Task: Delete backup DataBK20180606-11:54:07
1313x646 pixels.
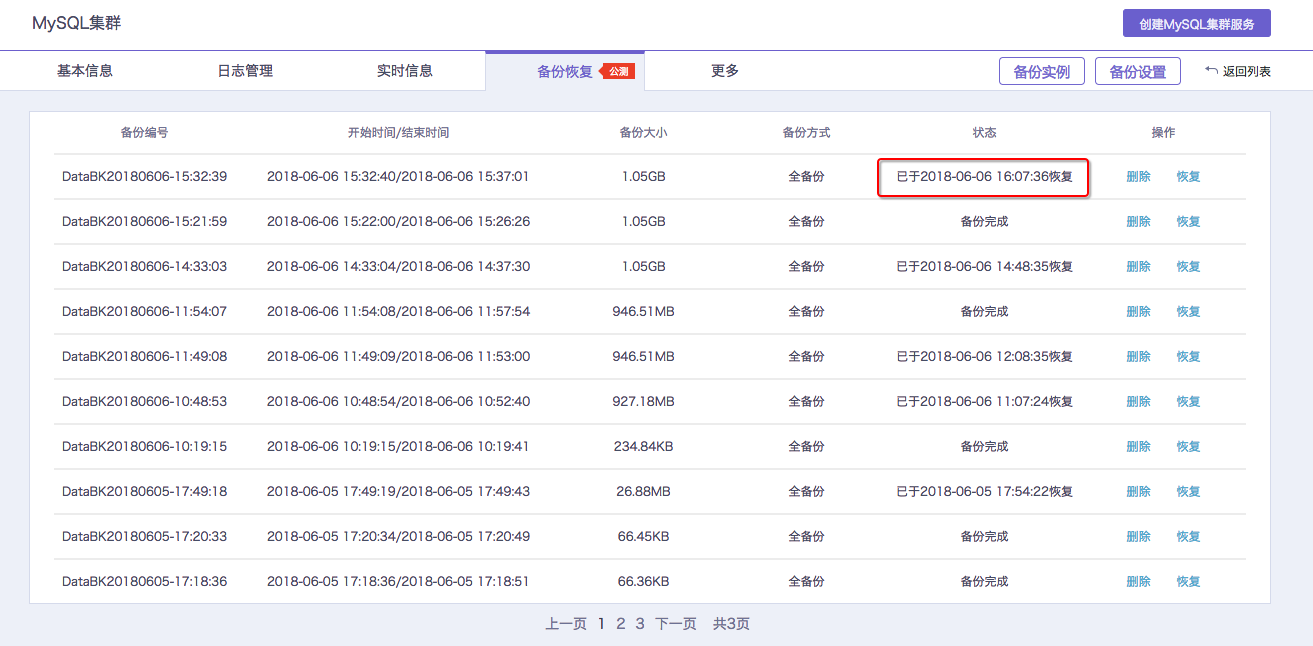Action: (x=1138, y=312)
